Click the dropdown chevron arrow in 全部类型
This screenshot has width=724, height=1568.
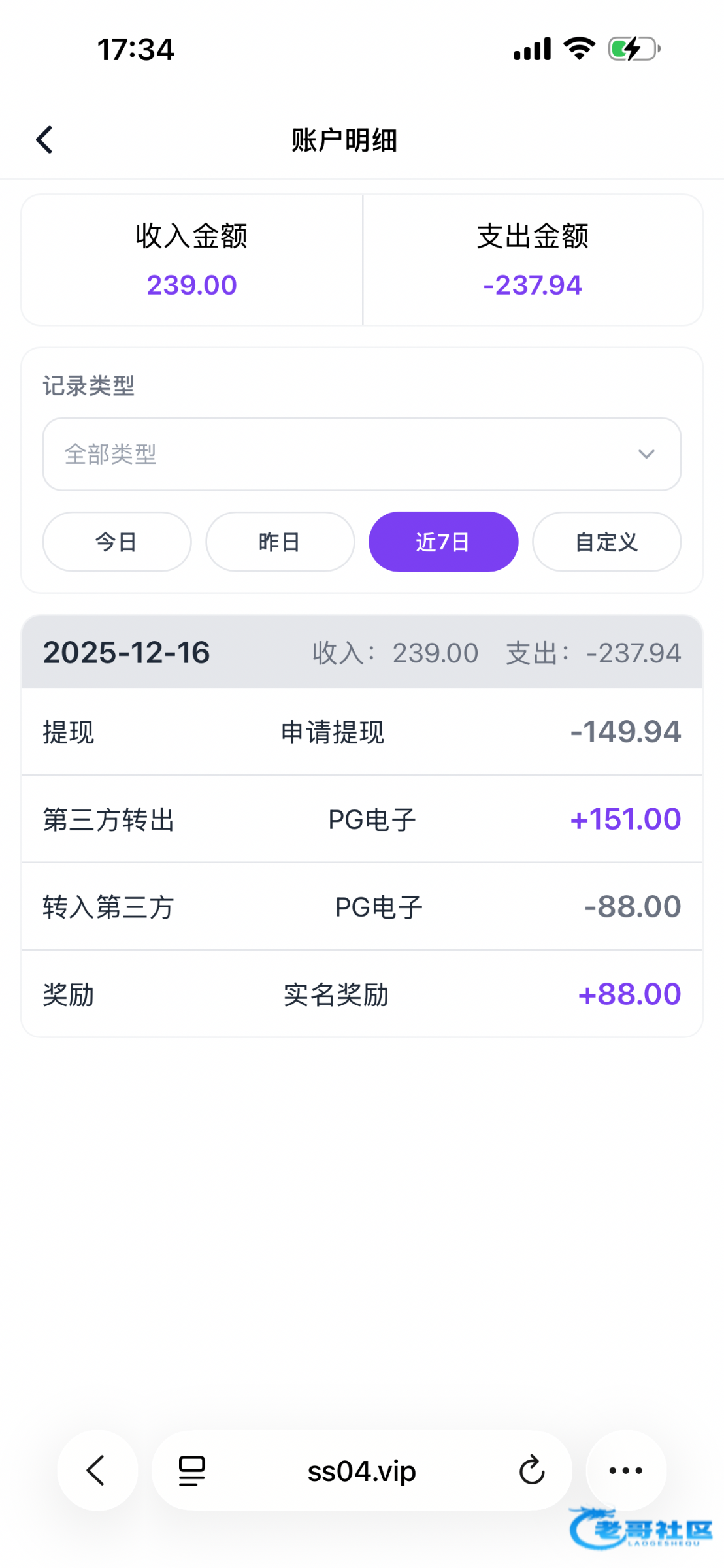tap(646, 454)
